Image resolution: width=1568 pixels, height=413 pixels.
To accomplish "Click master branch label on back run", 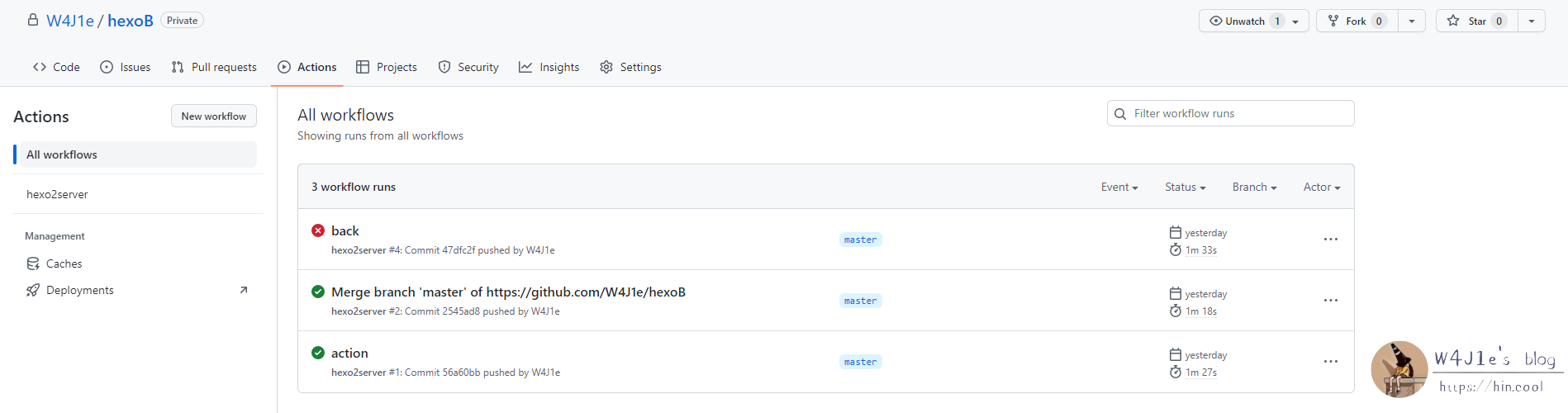I will tap(860, 240).
